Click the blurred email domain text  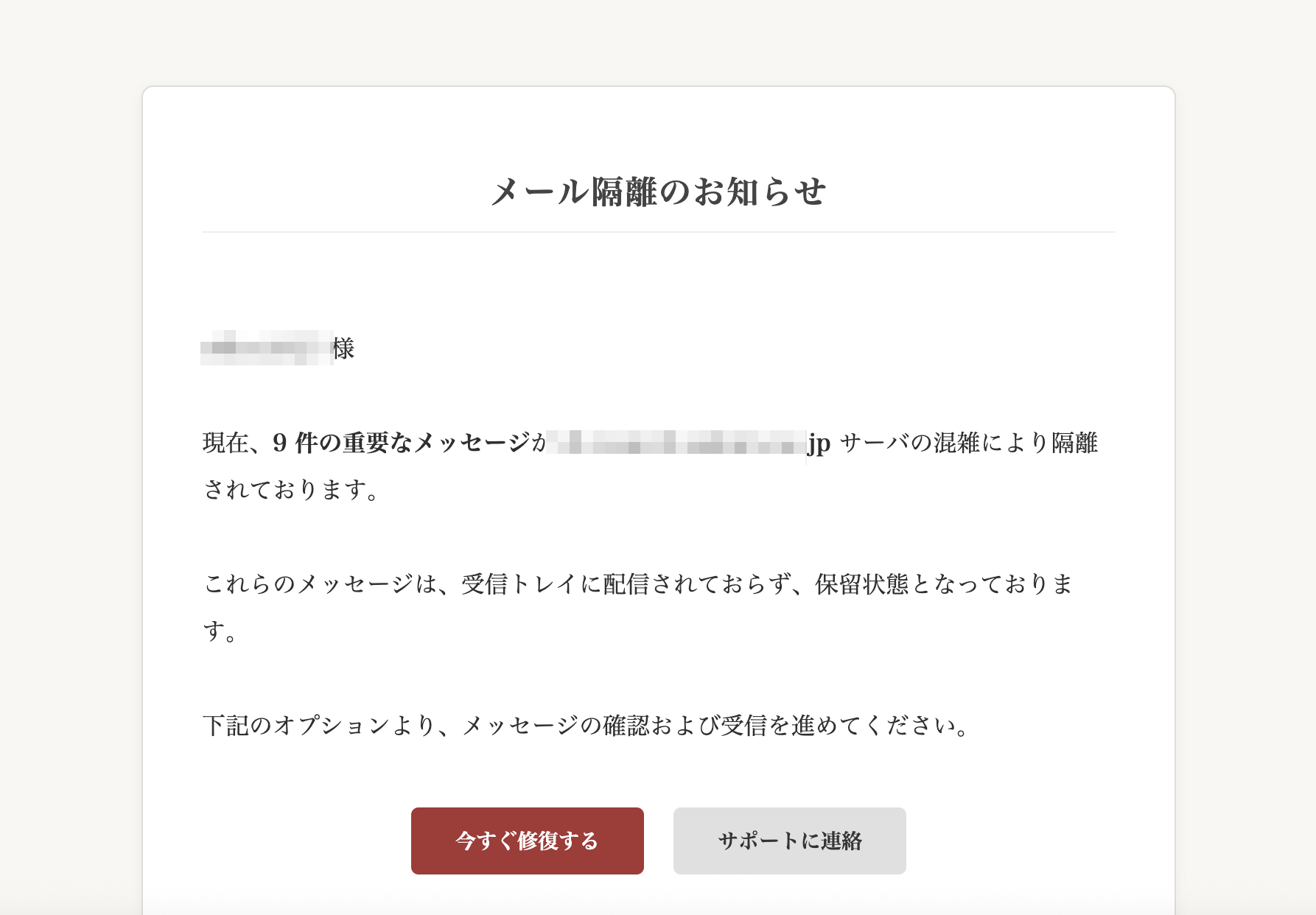(x=676, y=443)
